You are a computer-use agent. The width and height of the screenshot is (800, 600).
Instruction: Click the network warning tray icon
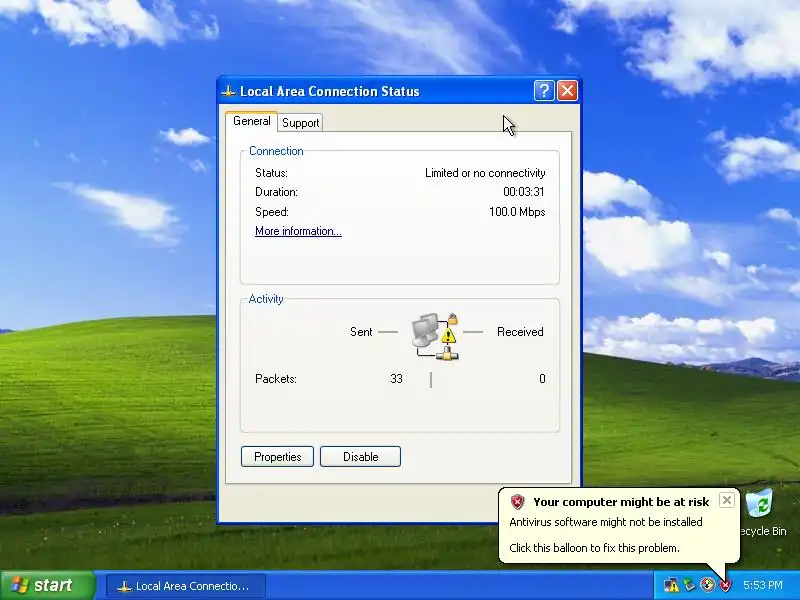tap(671, 585)
